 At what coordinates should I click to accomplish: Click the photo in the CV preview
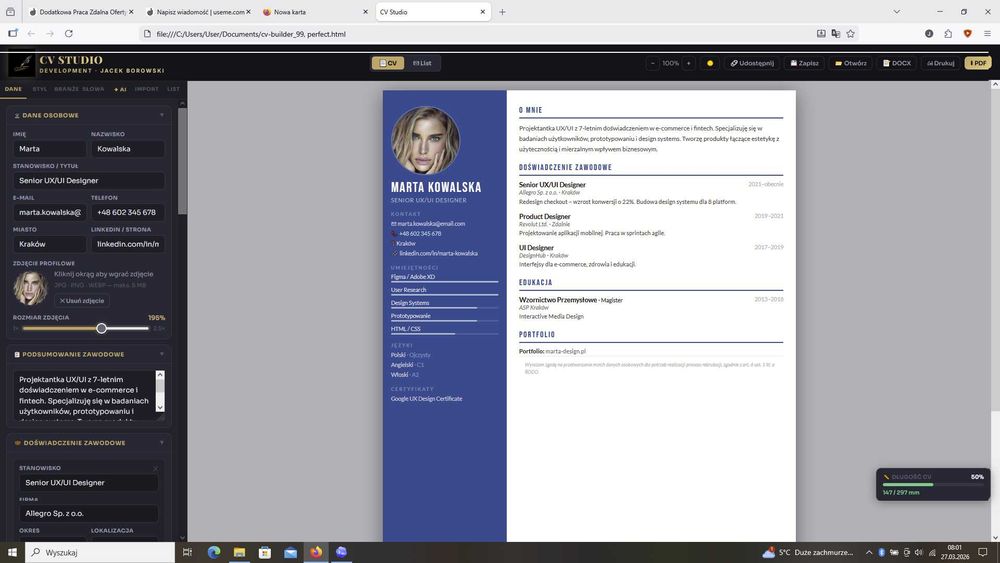tap(425, 140)
